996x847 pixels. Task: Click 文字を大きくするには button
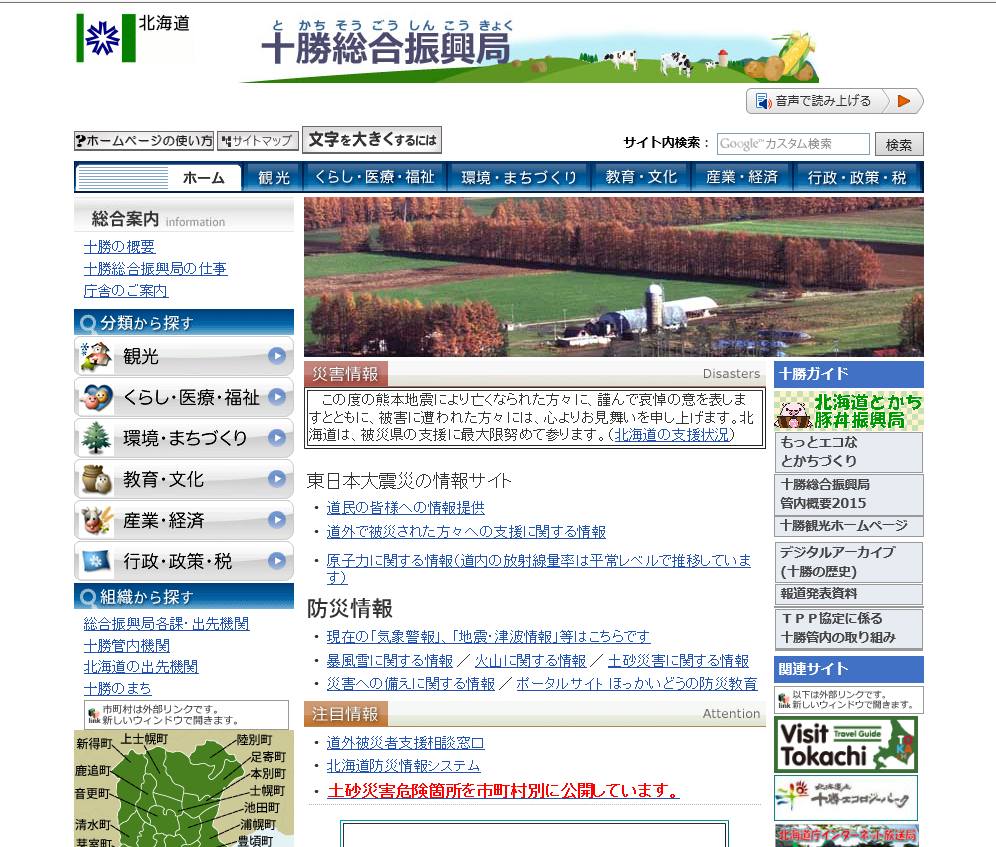[x=372, y=140]
